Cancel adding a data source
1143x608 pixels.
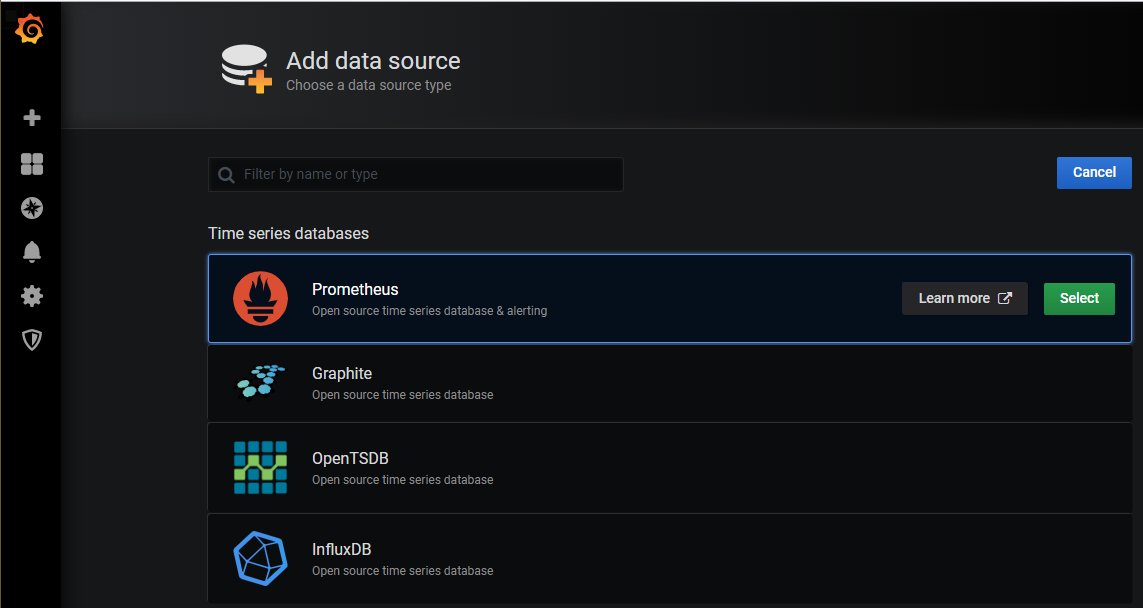(x=1094, y=173)
